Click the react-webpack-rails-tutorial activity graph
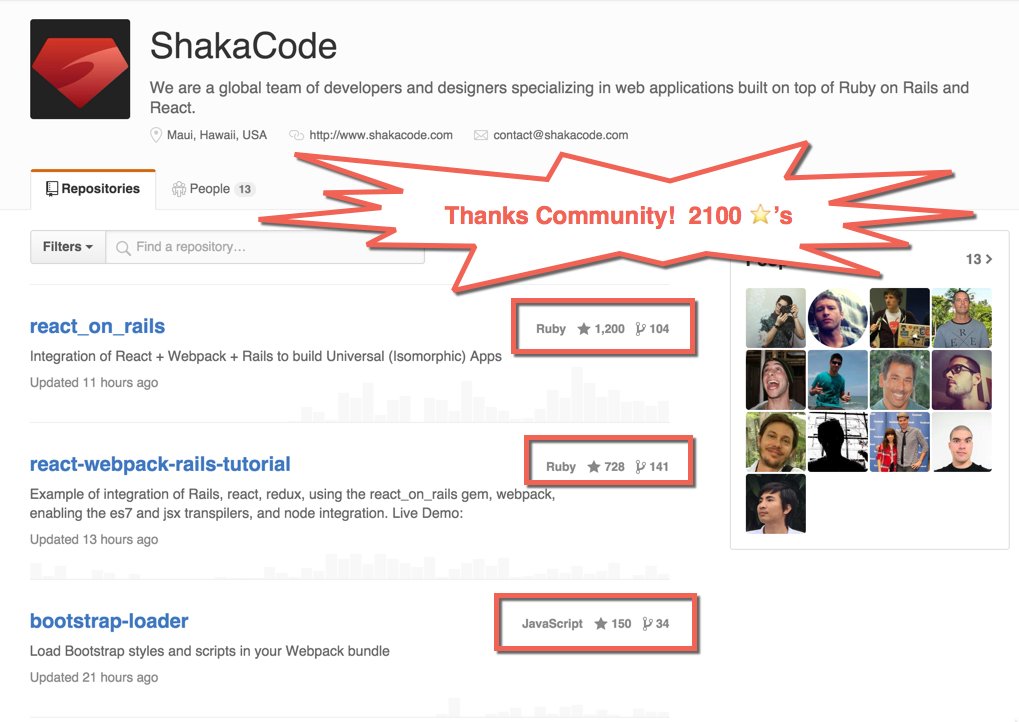1019x722 pixels. 350,566
